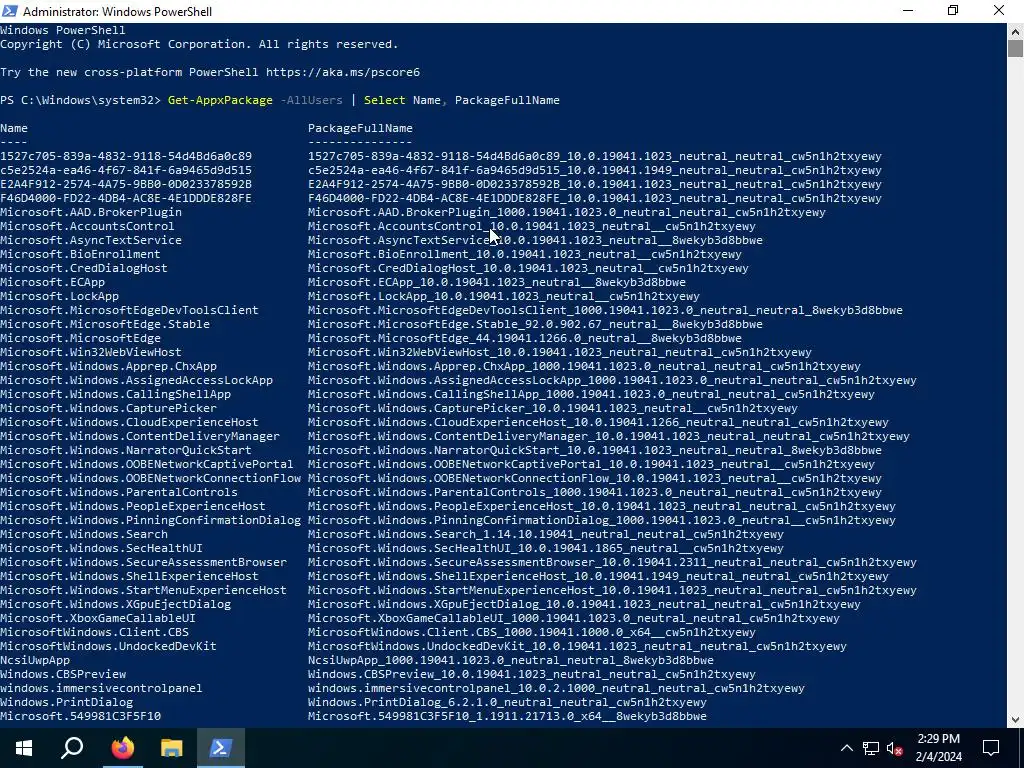Click the scrollbar down arrow
This screenshot has width=1024, height=768.
click(x=1015, y=720)
